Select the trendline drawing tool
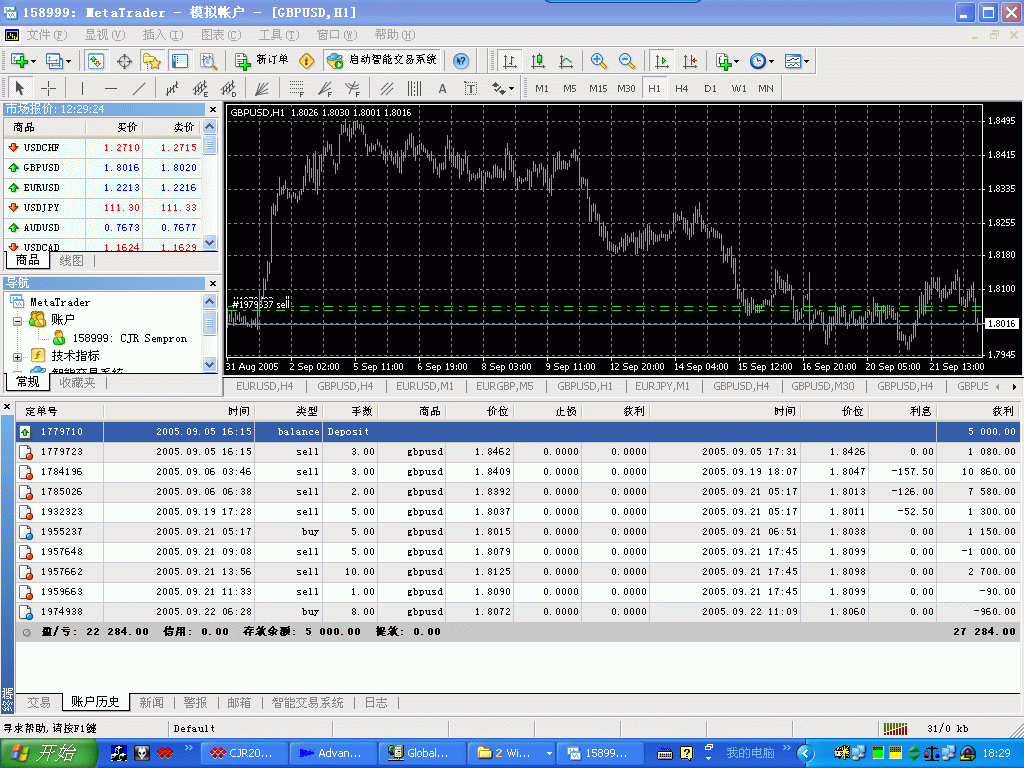The width and height of the screenshot is (1024, 768). tap(139, 88)
